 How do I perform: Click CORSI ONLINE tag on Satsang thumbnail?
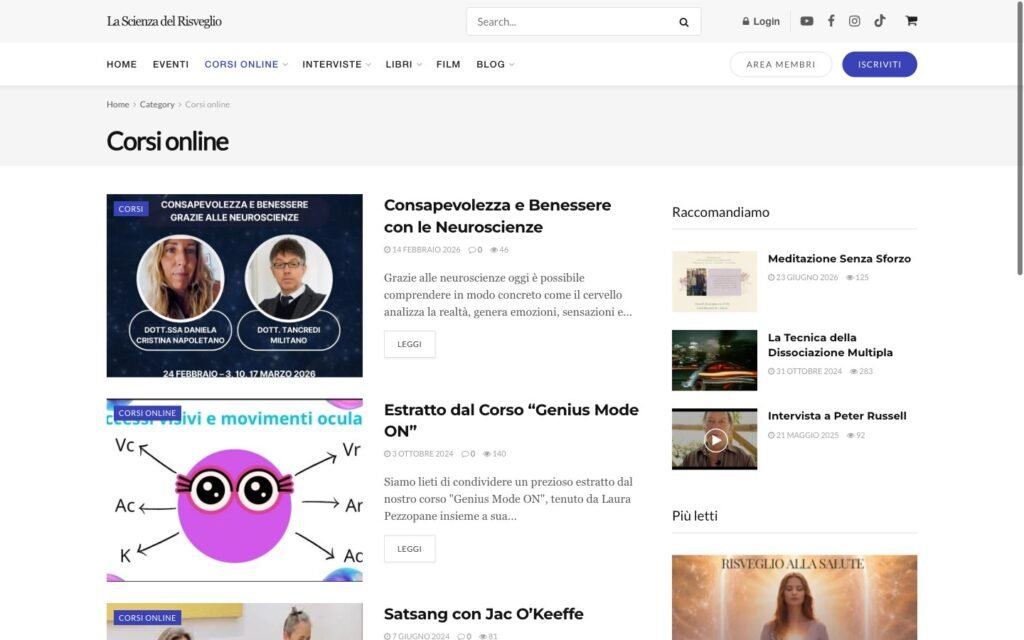click(x=147, y=618)
